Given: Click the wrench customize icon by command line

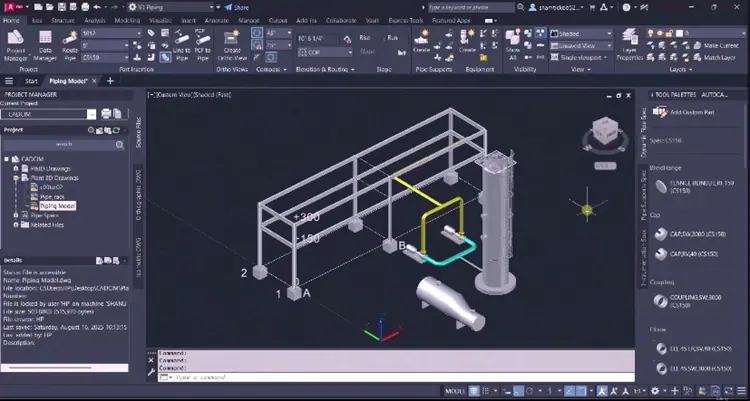Looking at the screenshot, I should (x=151, y=372).
